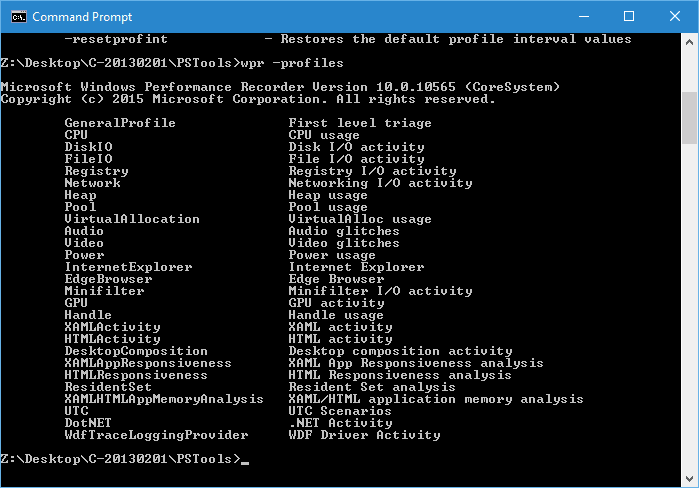Minimize the Command Prompt window

click(582, 16)
